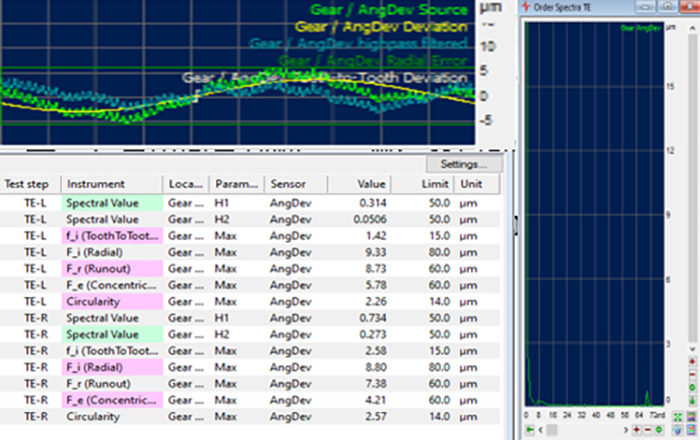Select the TE-L F_e (Concentric... row
Image resolution: width=700 pixels, height=440 pixels.
250,285
